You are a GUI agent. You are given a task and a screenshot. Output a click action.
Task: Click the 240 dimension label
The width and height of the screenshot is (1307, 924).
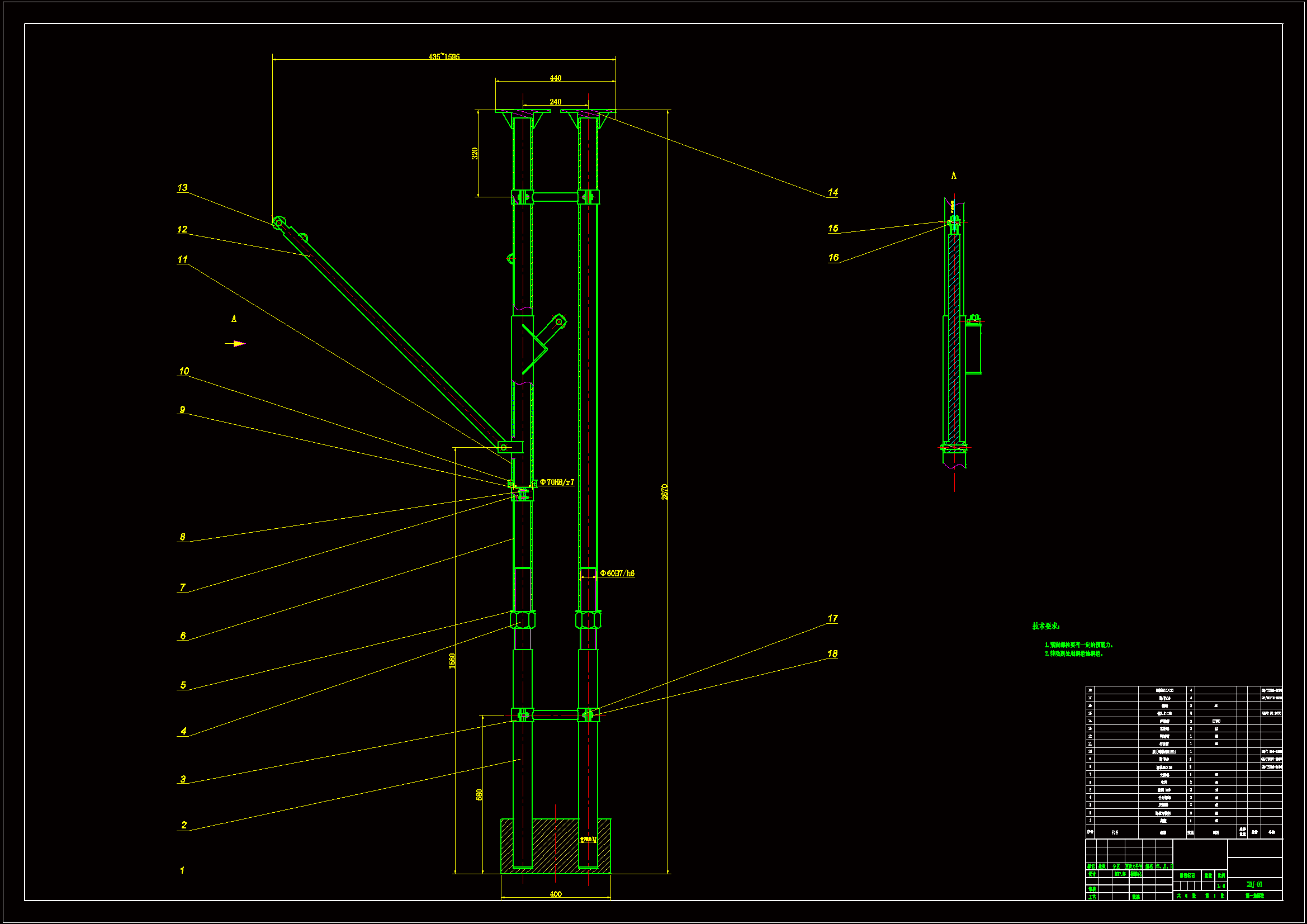[556, 102]
